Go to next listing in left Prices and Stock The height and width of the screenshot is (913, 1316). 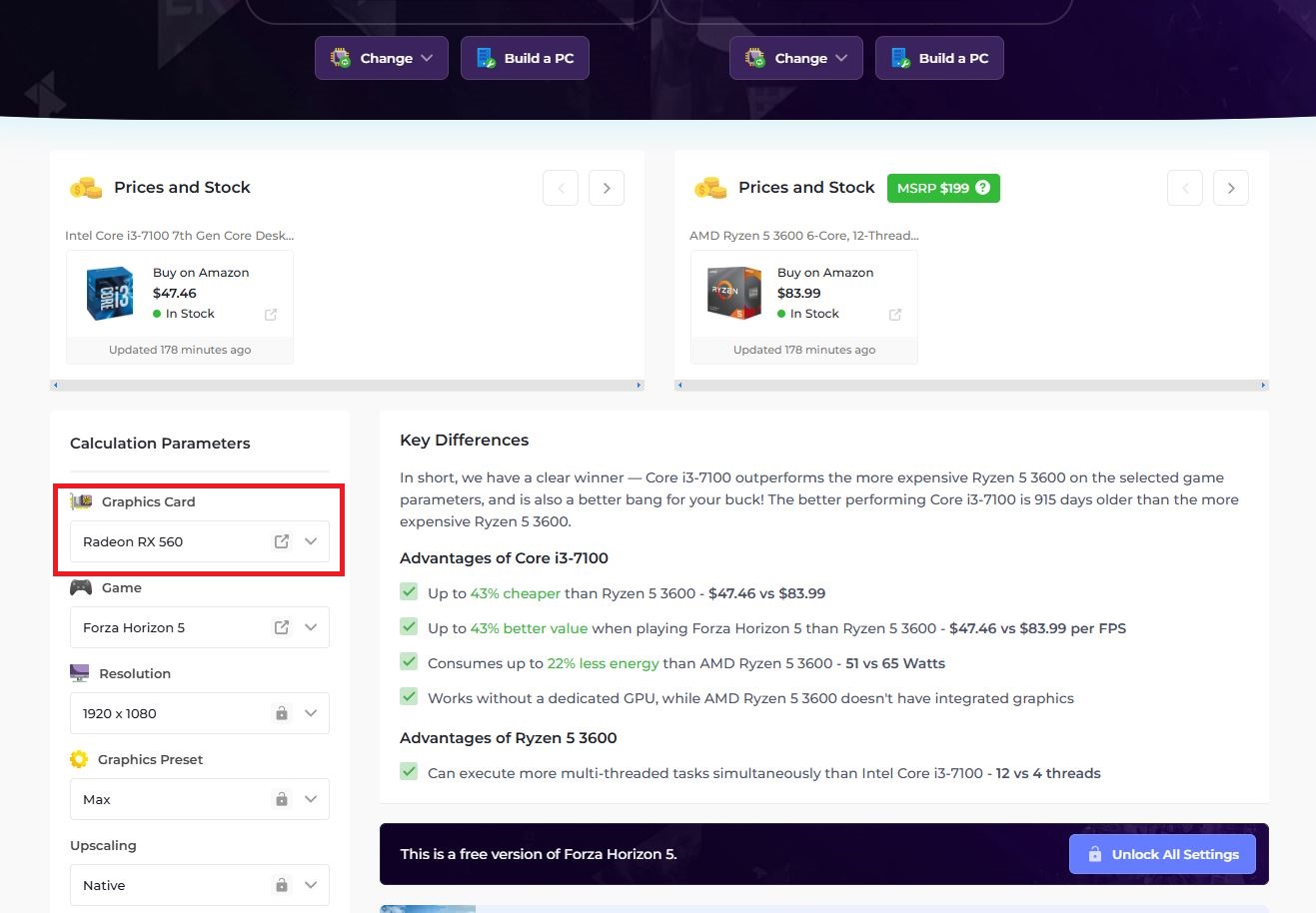(607, 188)
